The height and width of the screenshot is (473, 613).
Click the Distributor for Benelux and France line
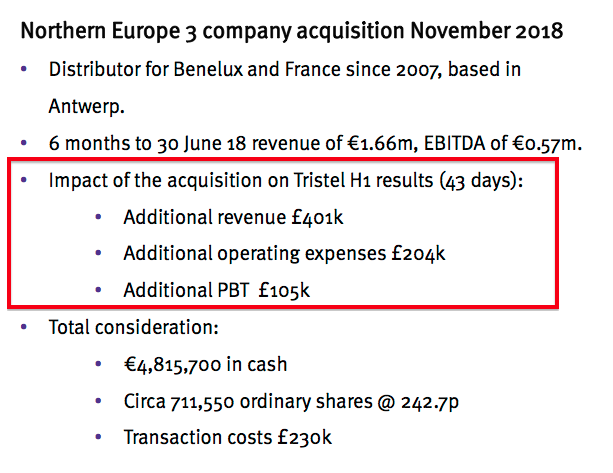pos(285,70)
